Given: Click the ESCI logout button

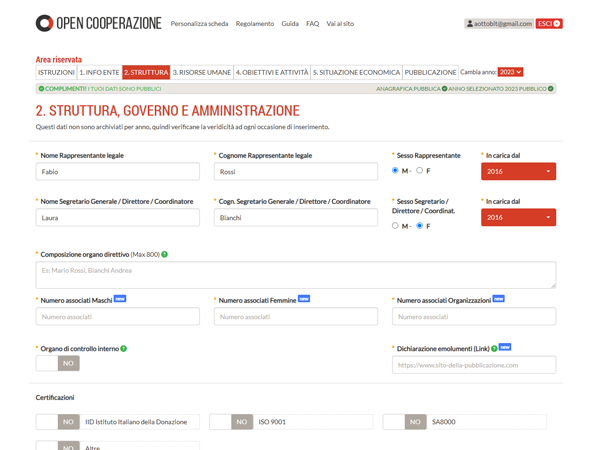Looking at the screenshot, I should click(x=549, y=23).
